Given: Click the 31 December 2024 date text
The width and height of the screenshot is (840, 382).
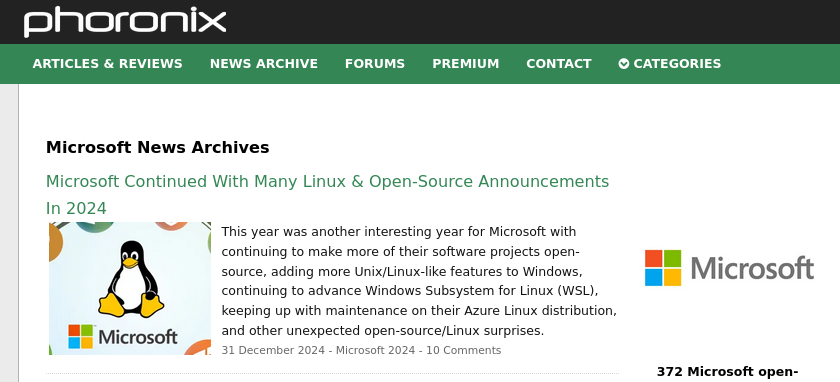Looking at the screenshot, I should tap(273, 350).
